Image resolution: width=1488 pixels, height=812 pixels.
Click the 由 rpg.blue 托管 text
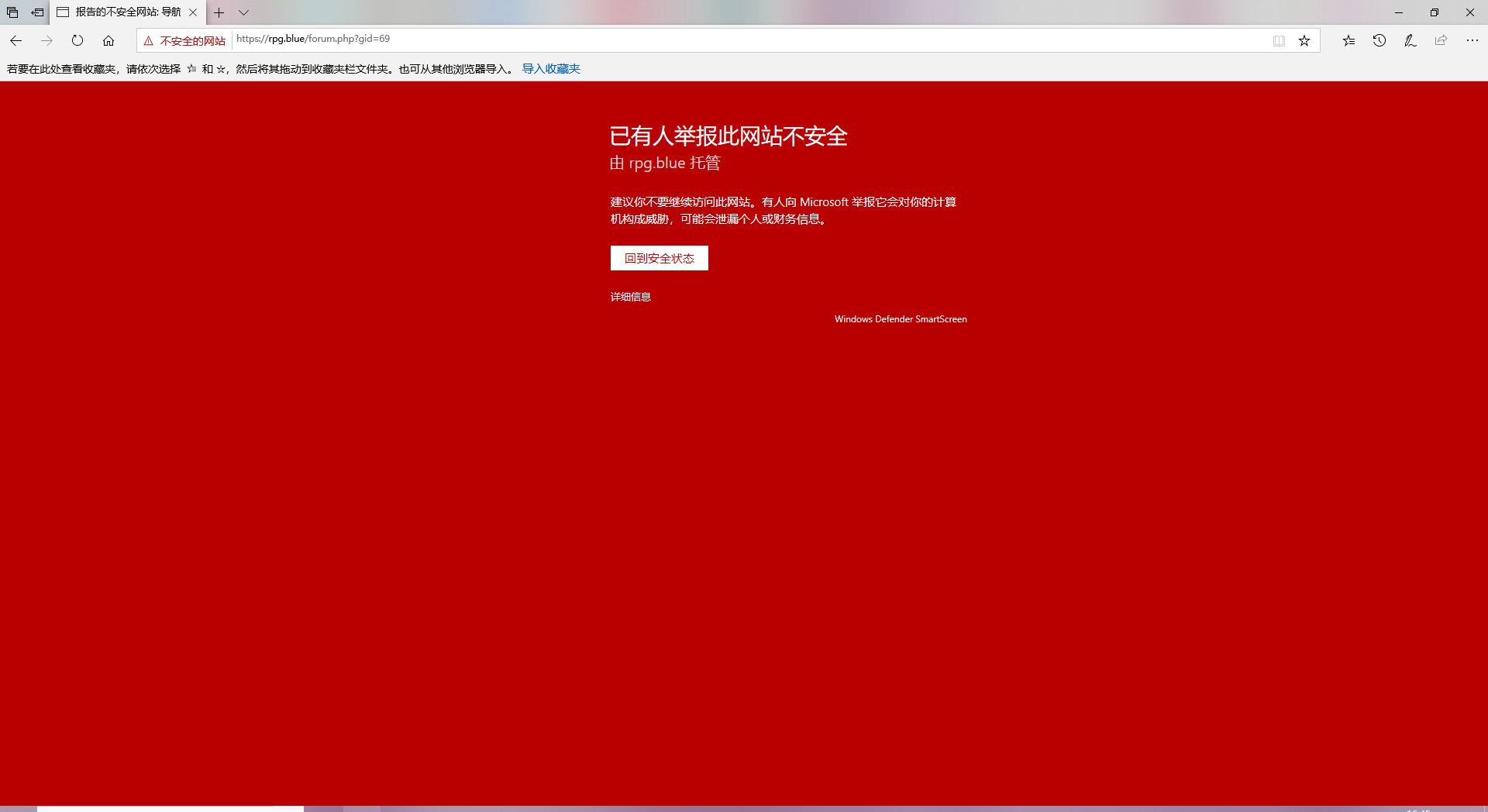665,163
